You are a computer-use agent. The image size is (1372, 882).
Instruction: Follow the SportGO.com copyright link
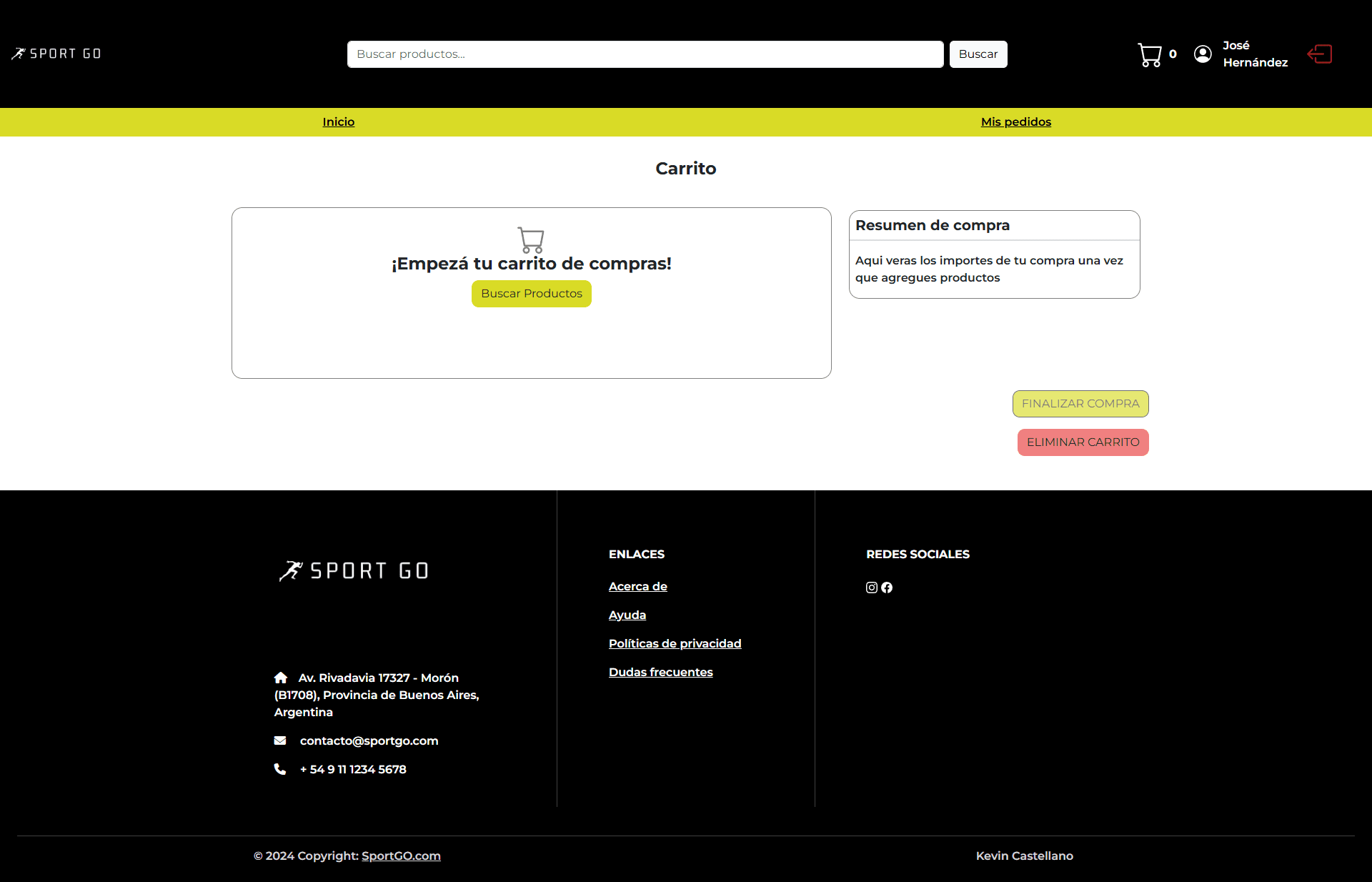pos(401,856)
